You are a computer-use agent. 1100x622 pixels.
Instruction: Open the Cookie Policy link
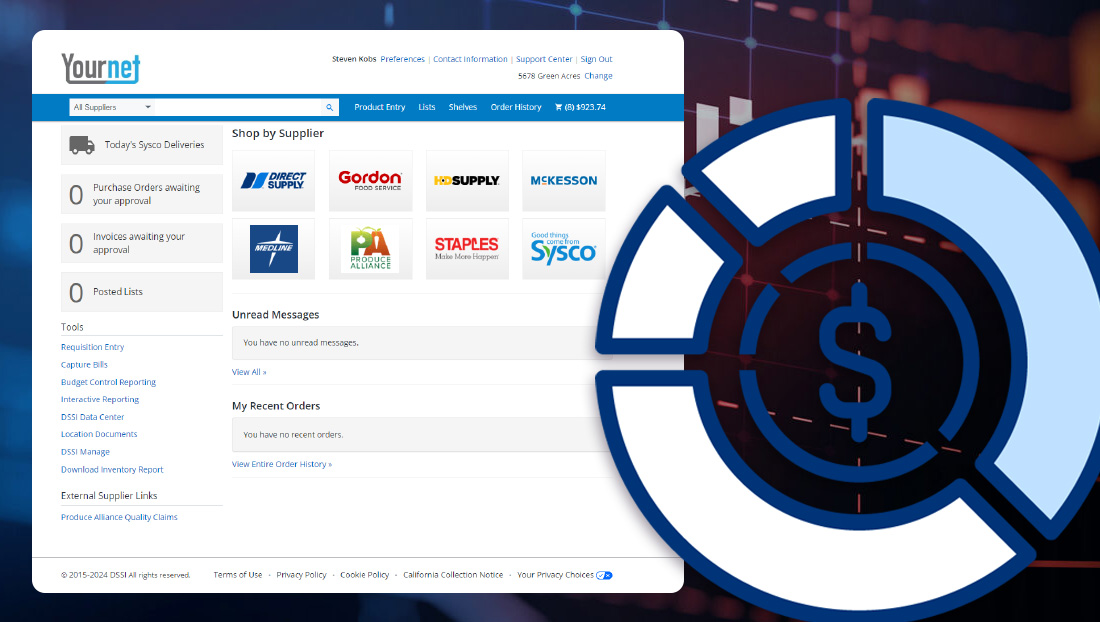[365, 575]
